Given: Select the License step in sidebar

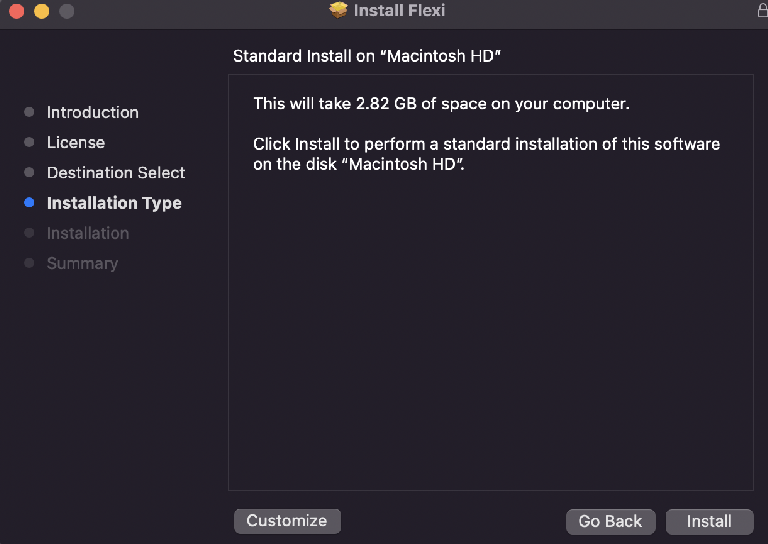Looking at the screenshot, I should click(x=75, y=142).
